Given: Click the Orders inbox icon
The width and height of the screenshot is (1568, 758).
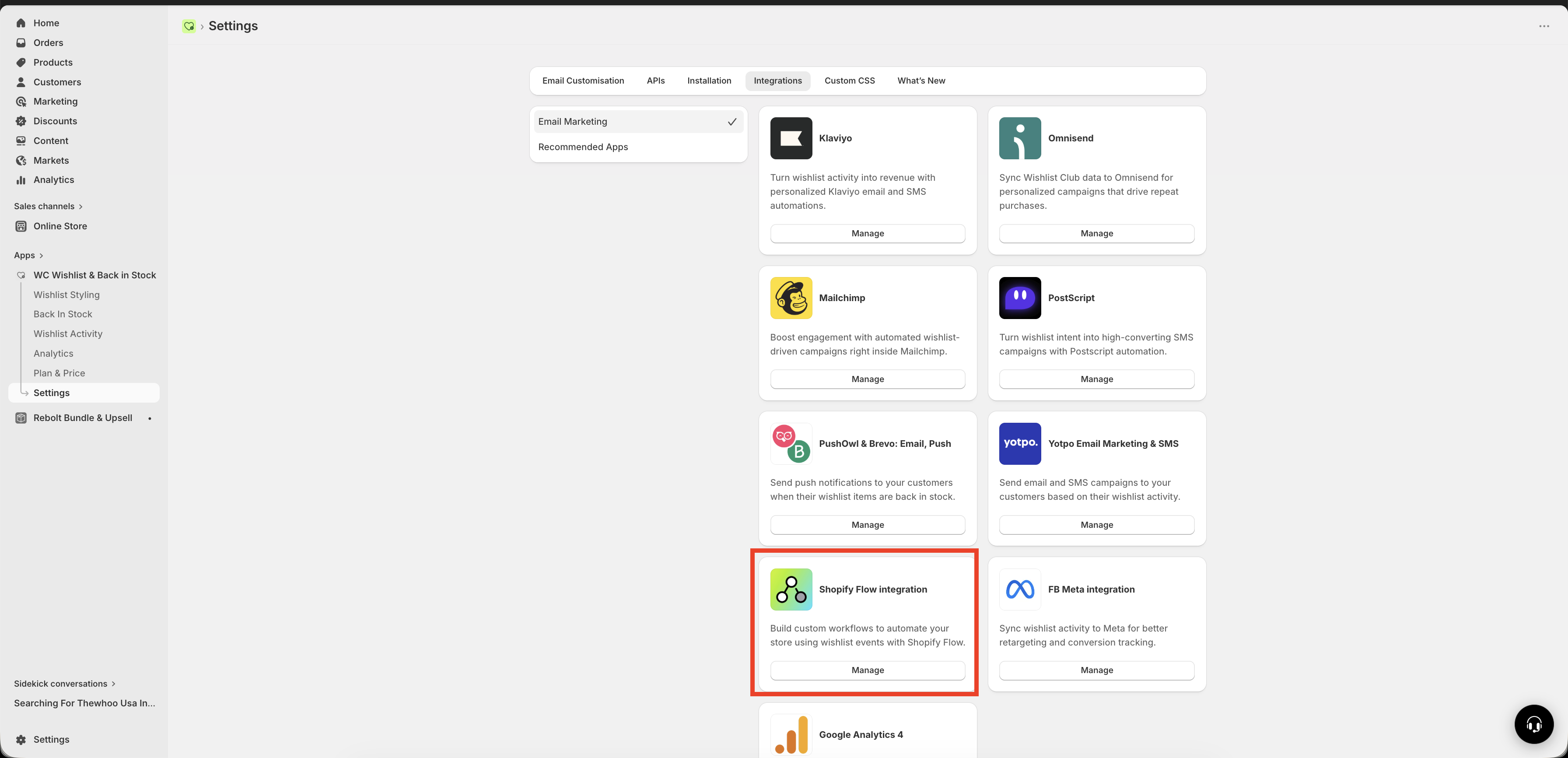Looking at the screenshot, I should pyautogui.click(x=21, y=42).
